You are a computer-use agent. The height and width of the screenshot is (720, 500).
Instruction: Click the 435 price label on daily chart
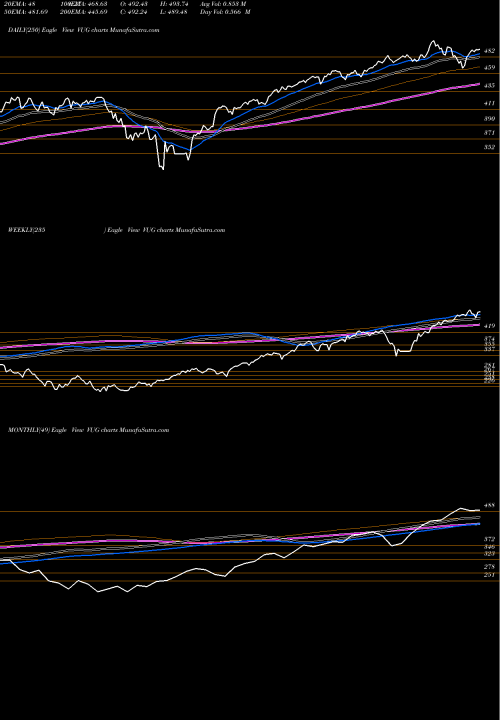point(489,86)
